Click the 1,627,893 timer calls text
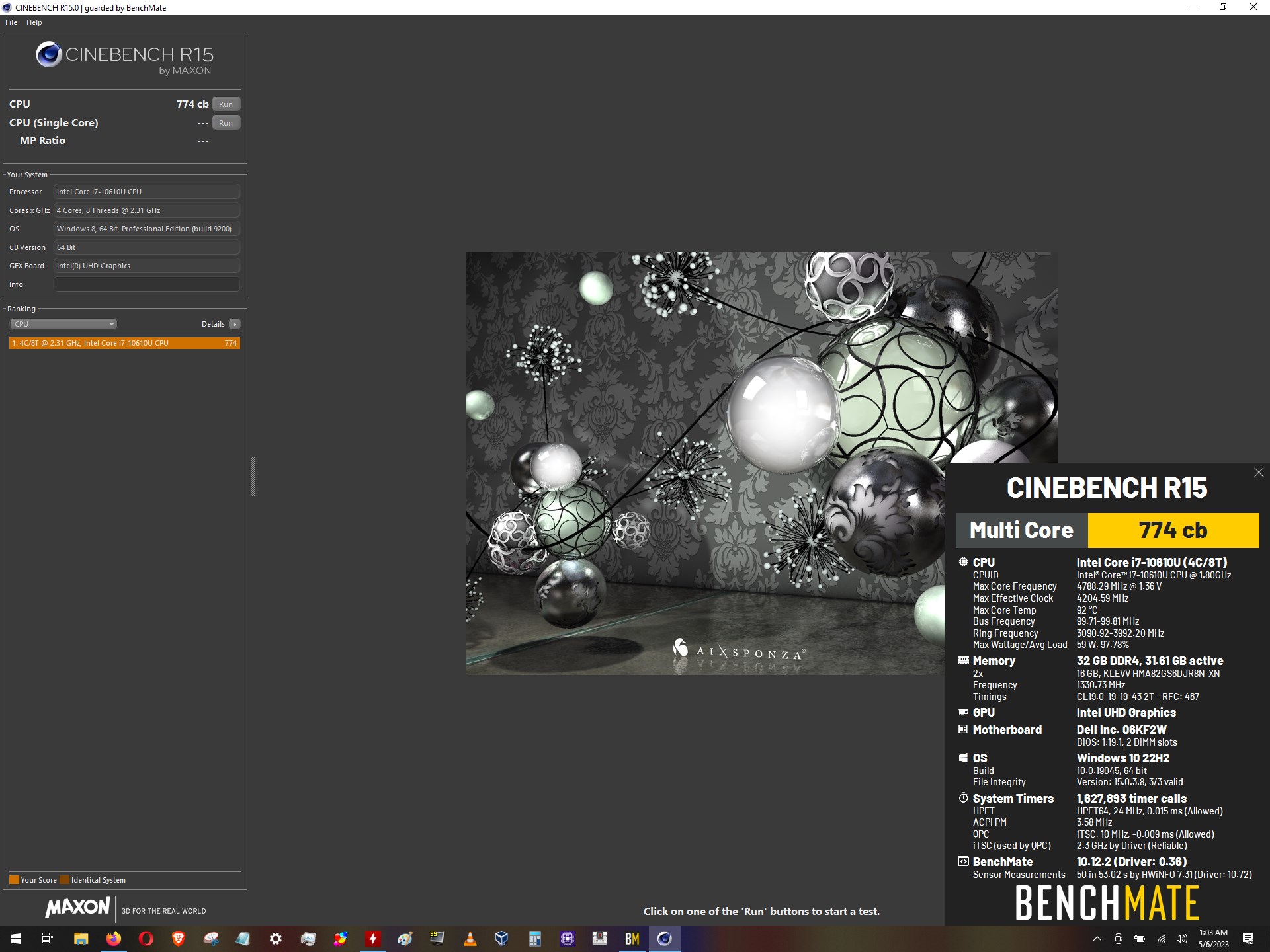This screenshot has width=1270, height=952. click(x=1132, y=799)
